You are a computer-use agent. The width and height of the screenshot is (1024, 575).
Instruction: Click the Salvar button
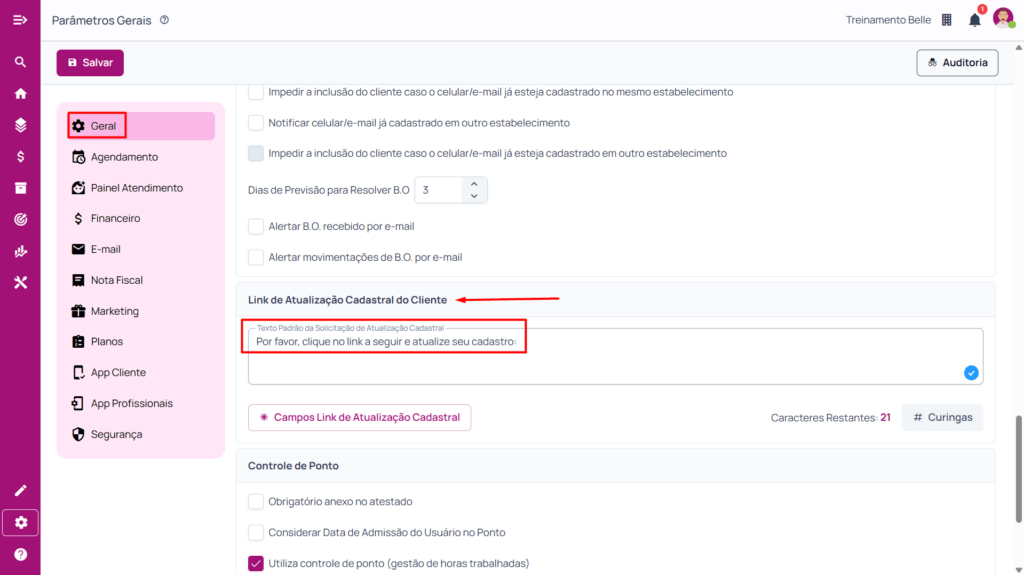90,63
